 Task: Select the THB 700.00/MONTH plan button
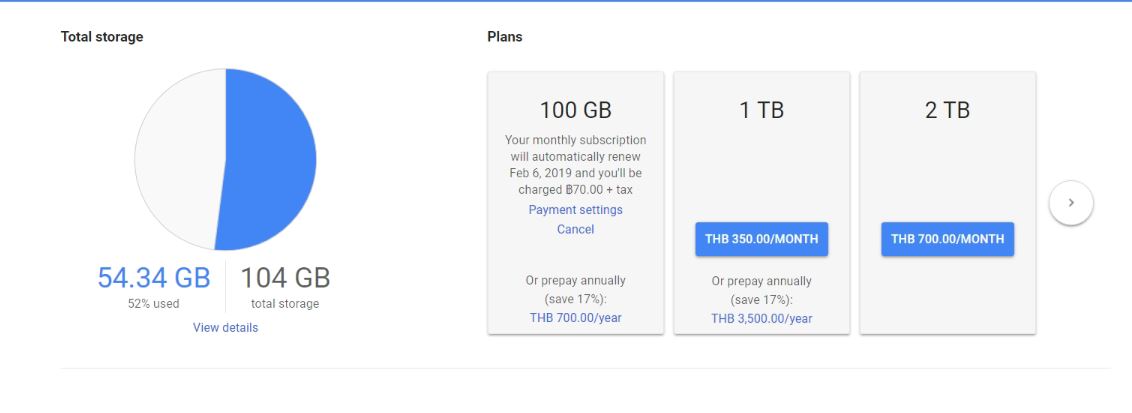tap(947, 240)
